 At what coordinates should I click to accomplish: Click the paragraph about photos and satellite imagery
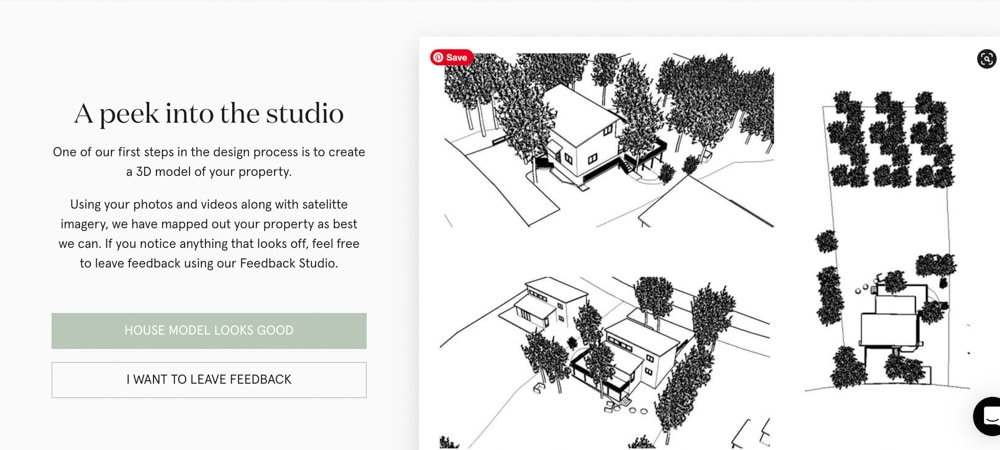[x=209, y=234]
